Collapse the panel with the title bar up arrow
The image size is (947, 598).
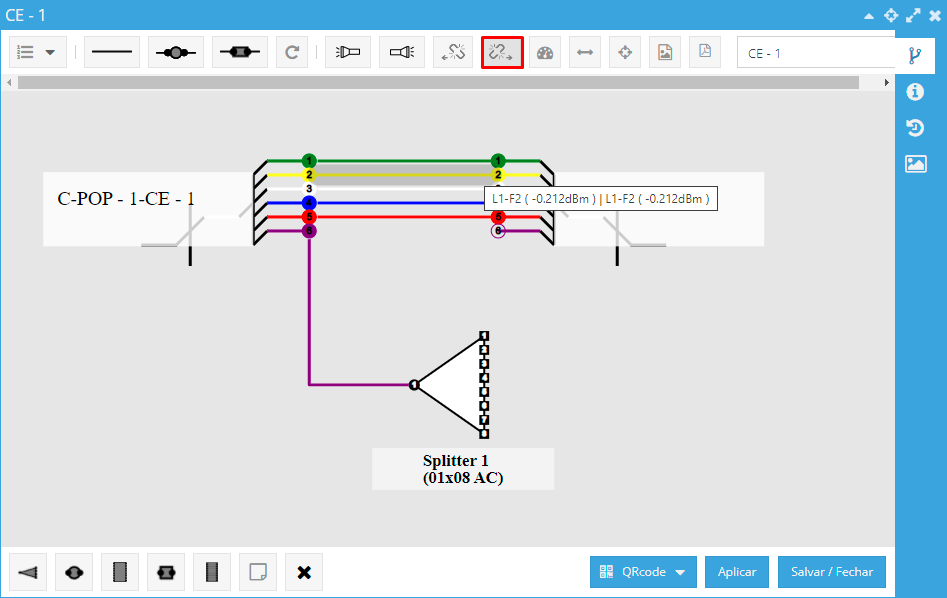pos(869,16)
